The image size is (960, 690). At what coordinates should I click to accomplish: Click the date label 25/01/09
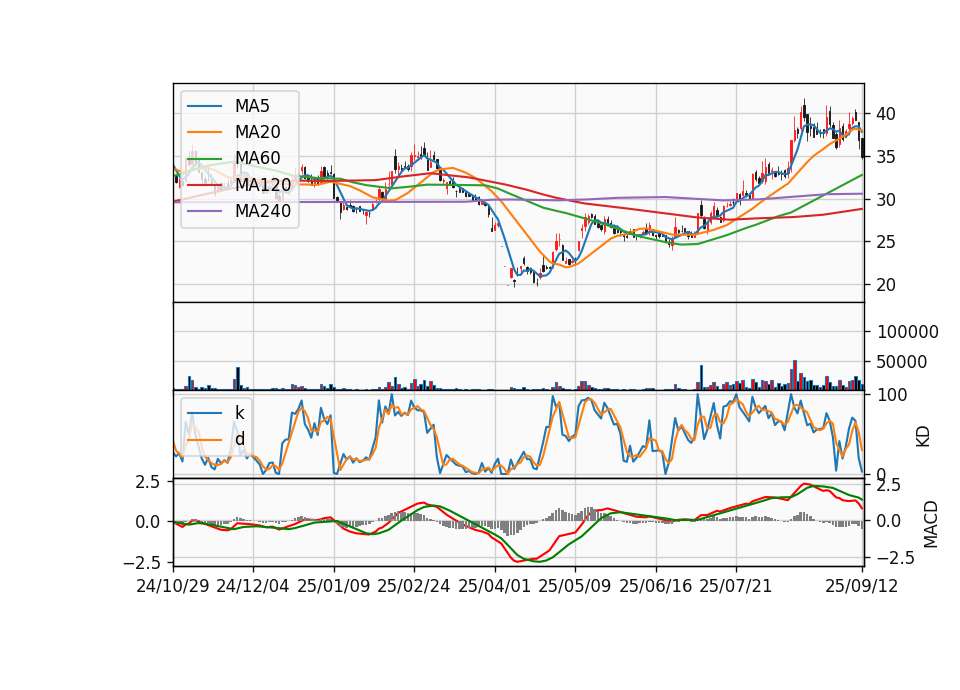[334, 586]
